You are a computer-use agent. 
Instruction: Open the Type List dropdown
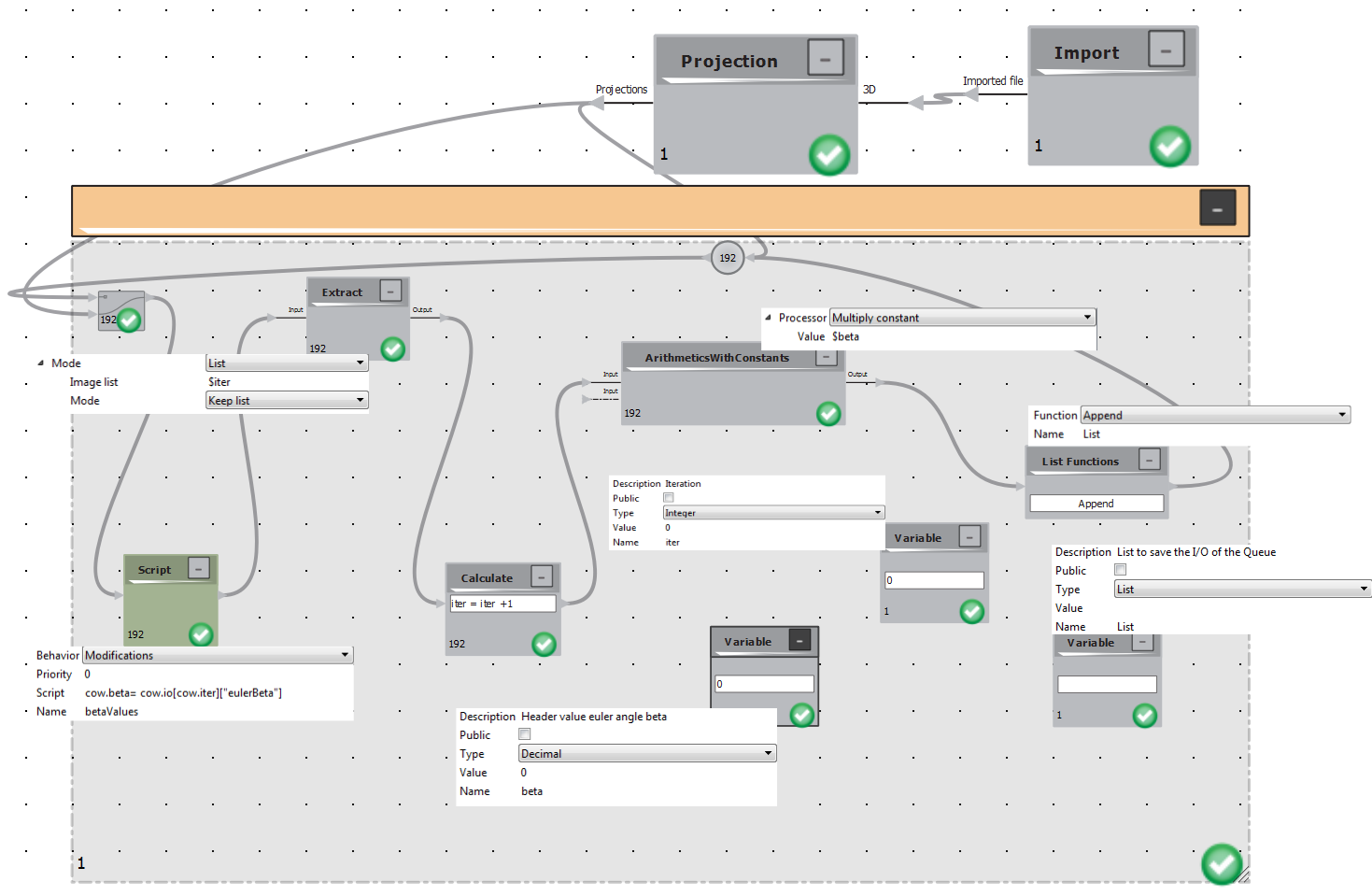(x=1242, y=589)
